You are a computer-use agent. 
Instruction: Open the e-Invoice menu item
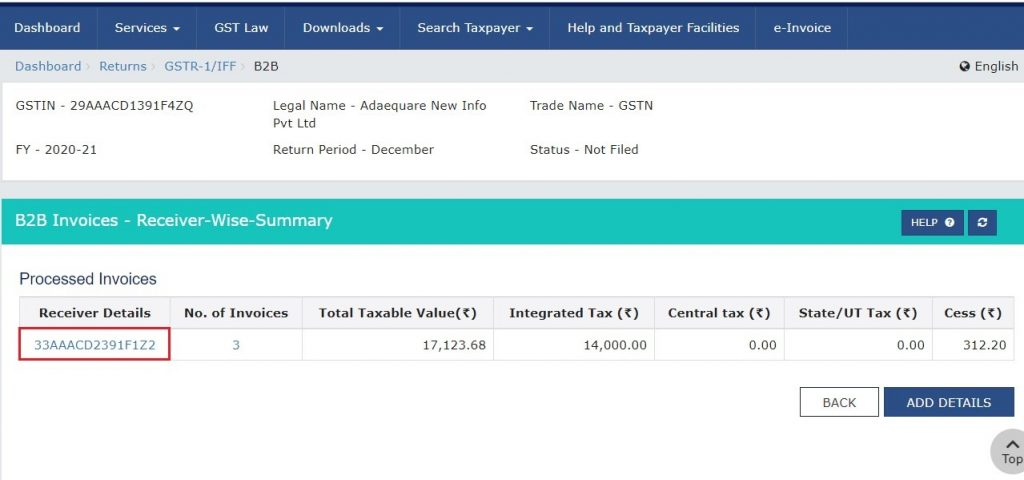(x=801, y=28)
